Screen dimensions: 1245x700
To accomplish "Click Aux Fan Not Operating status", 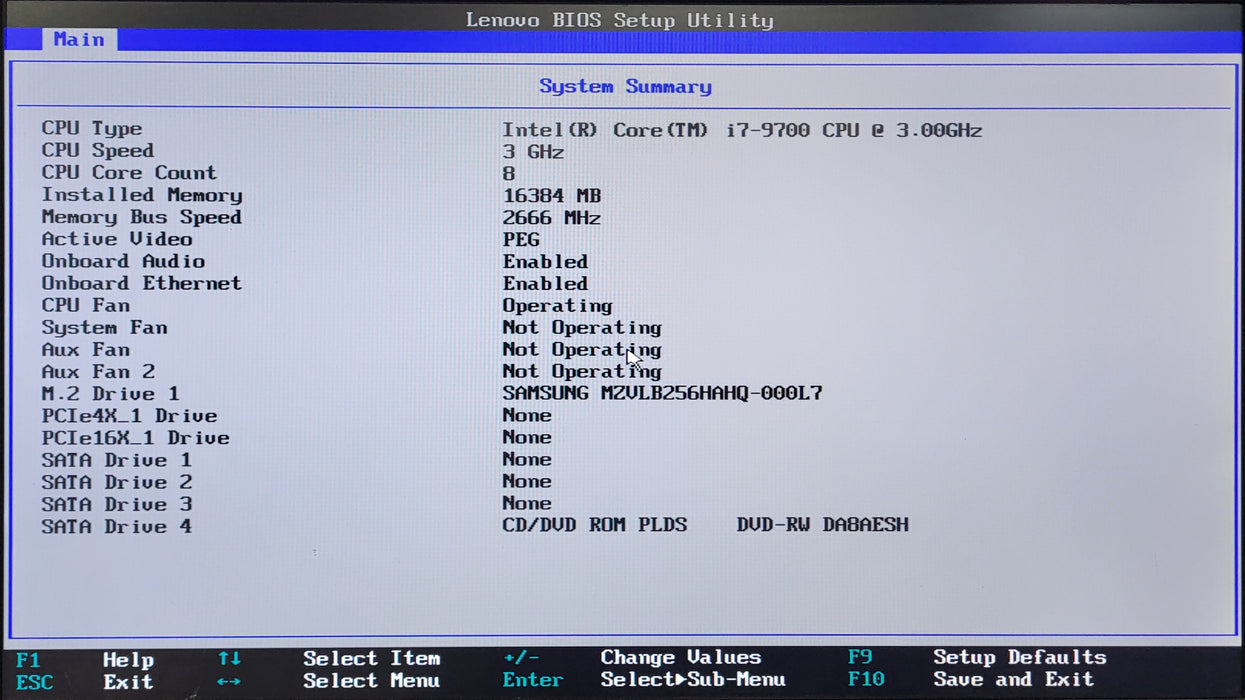I will coord(582,350).
